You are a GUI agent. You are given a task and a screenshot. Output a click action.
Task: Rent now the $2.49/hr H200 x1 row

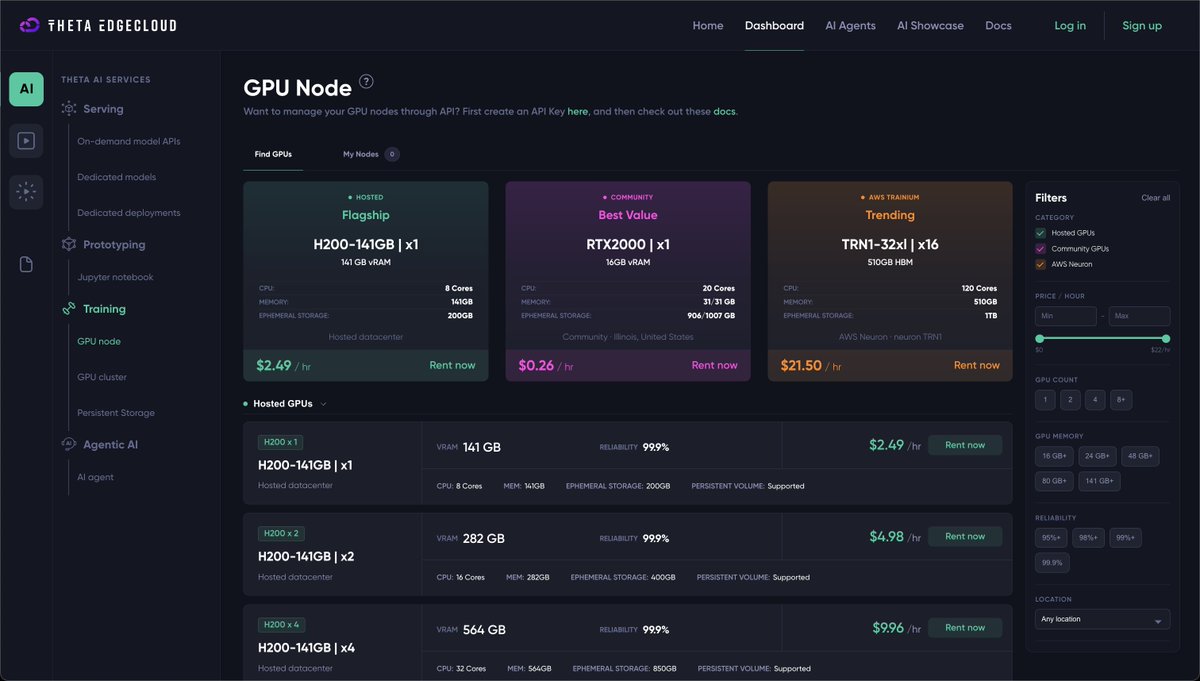coord(965,445)
